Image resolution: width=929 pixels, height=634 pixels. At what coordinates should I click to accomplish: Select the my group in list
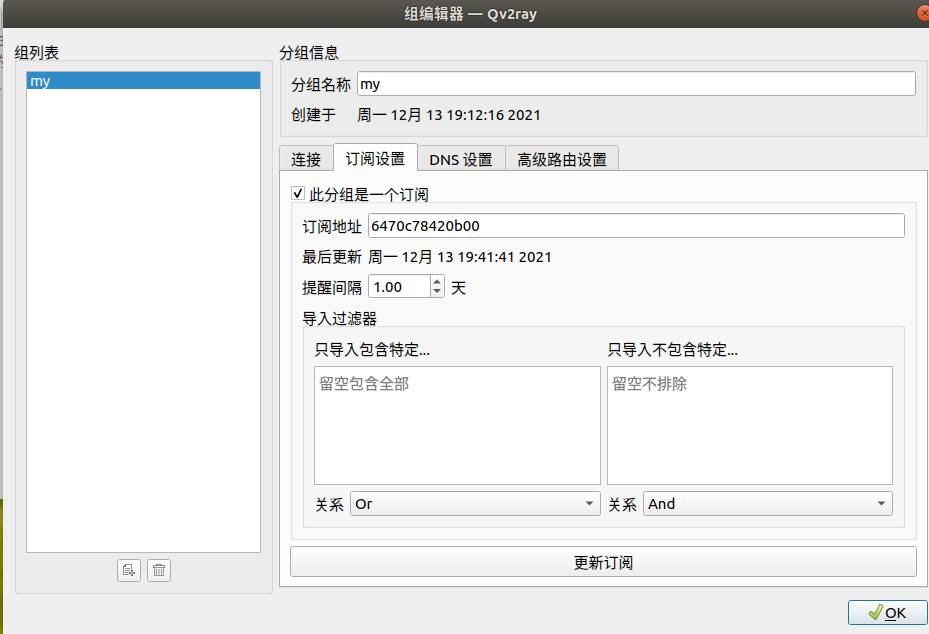[x=143, y=81]
